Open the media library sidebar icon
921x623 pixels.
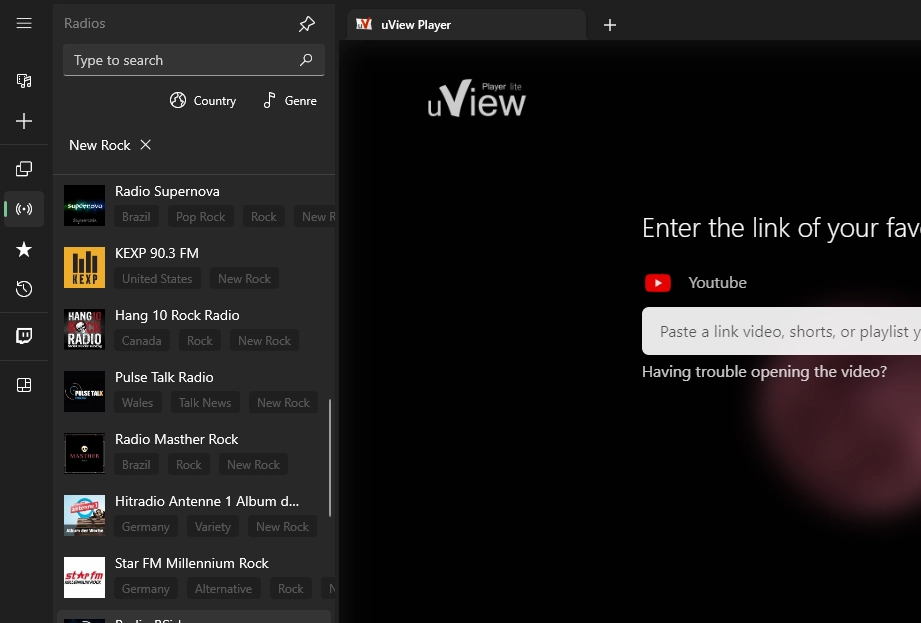coord(23,80)
